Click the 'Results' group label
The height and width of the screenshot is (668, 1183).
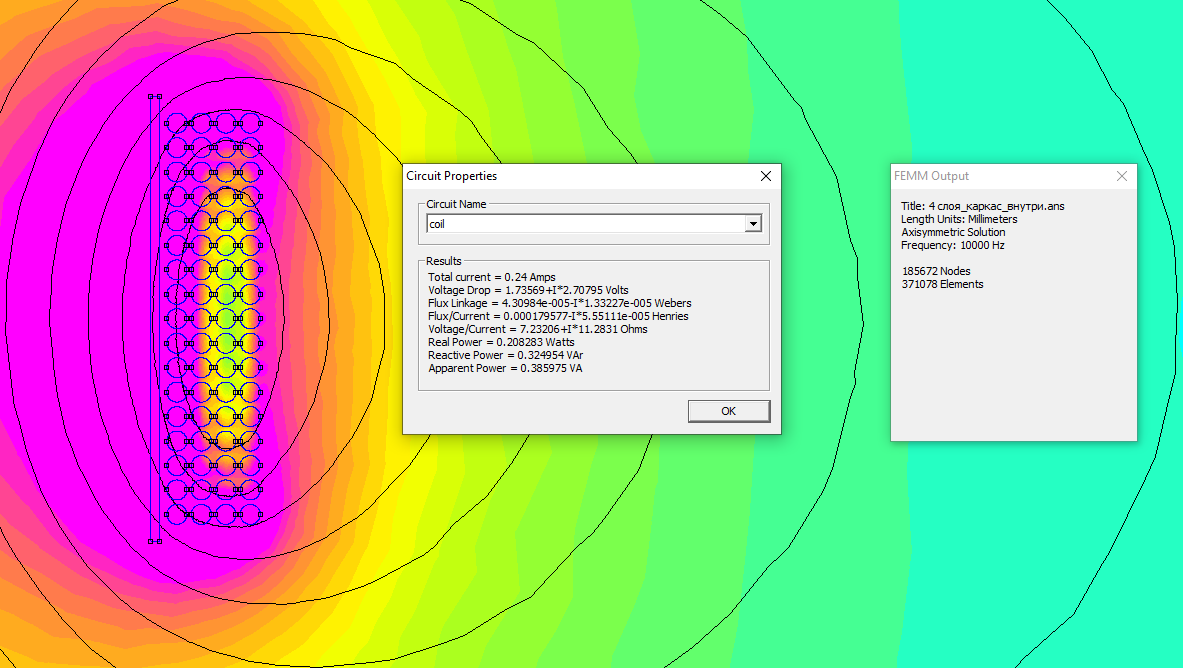(x=444, y=261)
